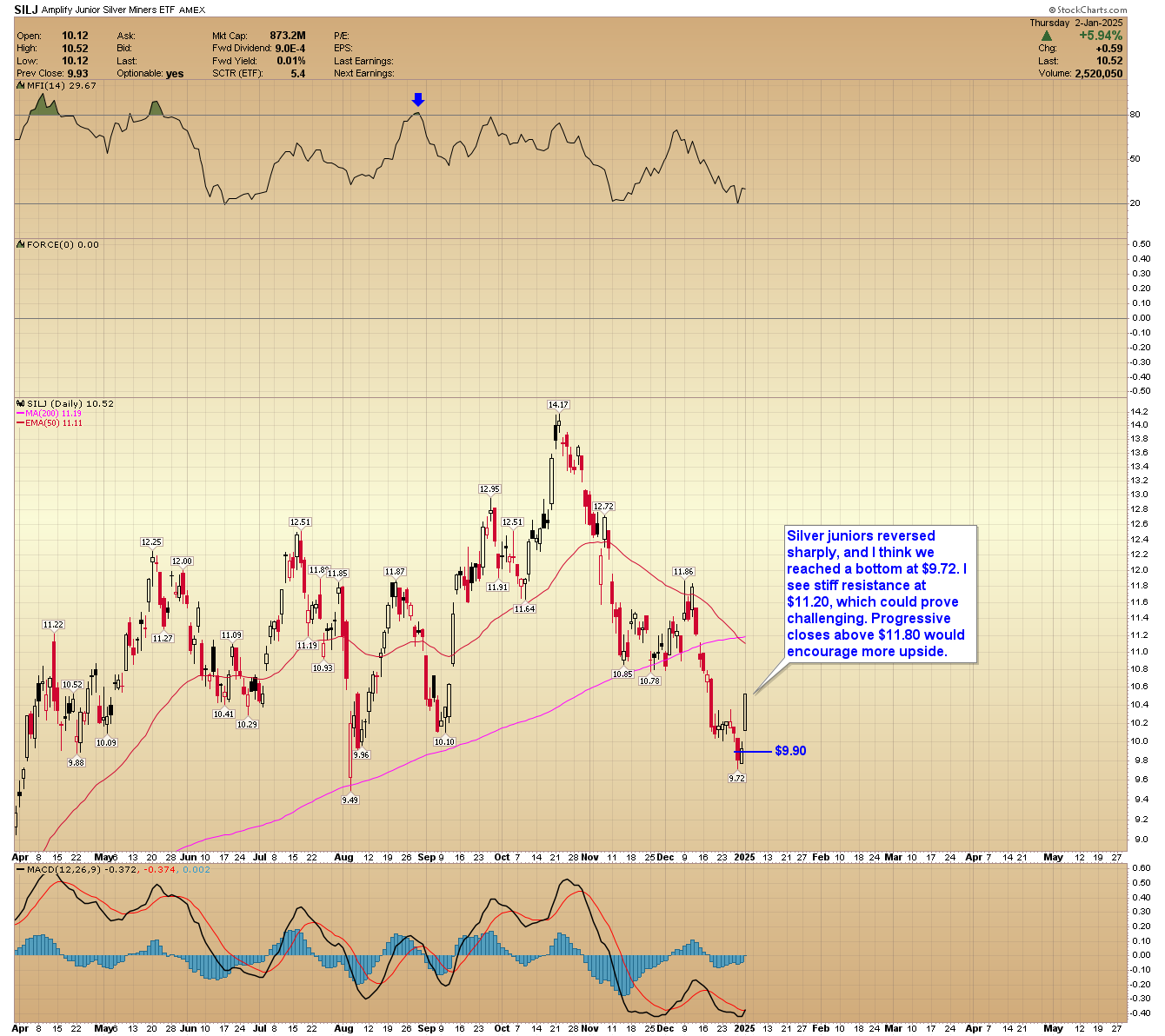Click the 11.64 price label
Screen dimensions: 1165x1036
[524, 609]
